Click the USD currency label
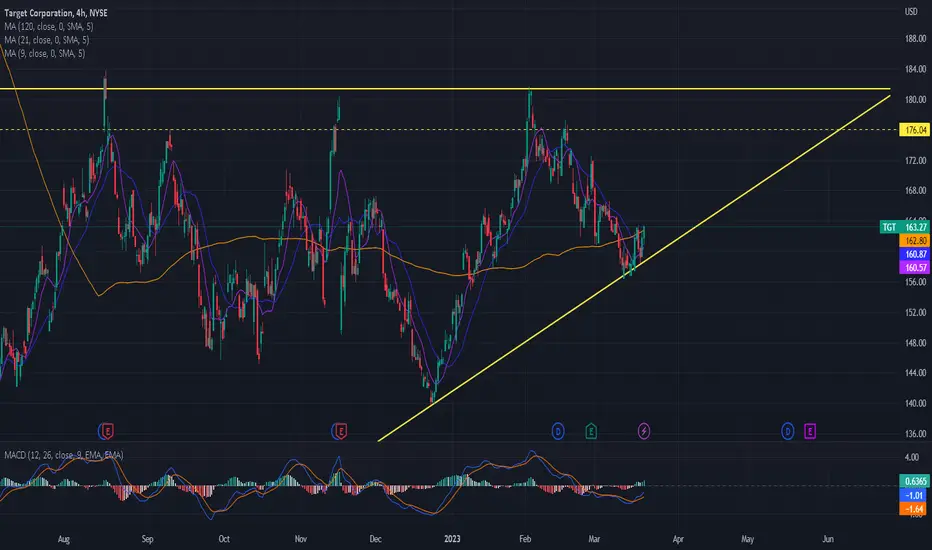This screenshot has height=550, width=932. [911, 12]
